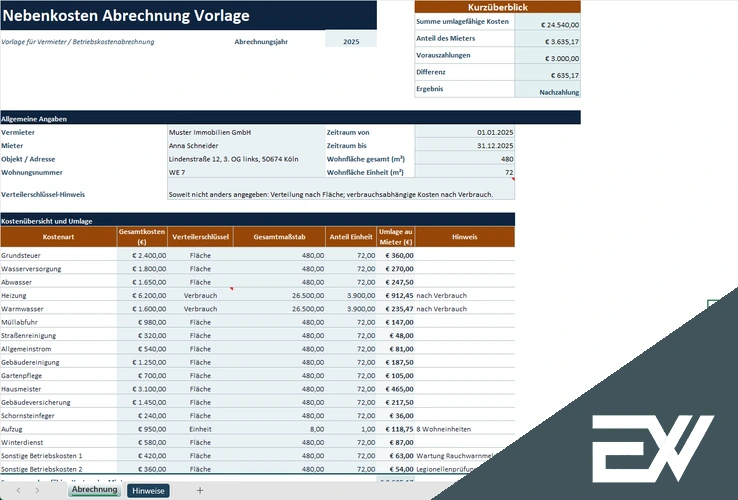Screen dimensions: 738x500
Task: Select the Abrechnungsjahr cell showing 2025
Action: coord(351,41)
